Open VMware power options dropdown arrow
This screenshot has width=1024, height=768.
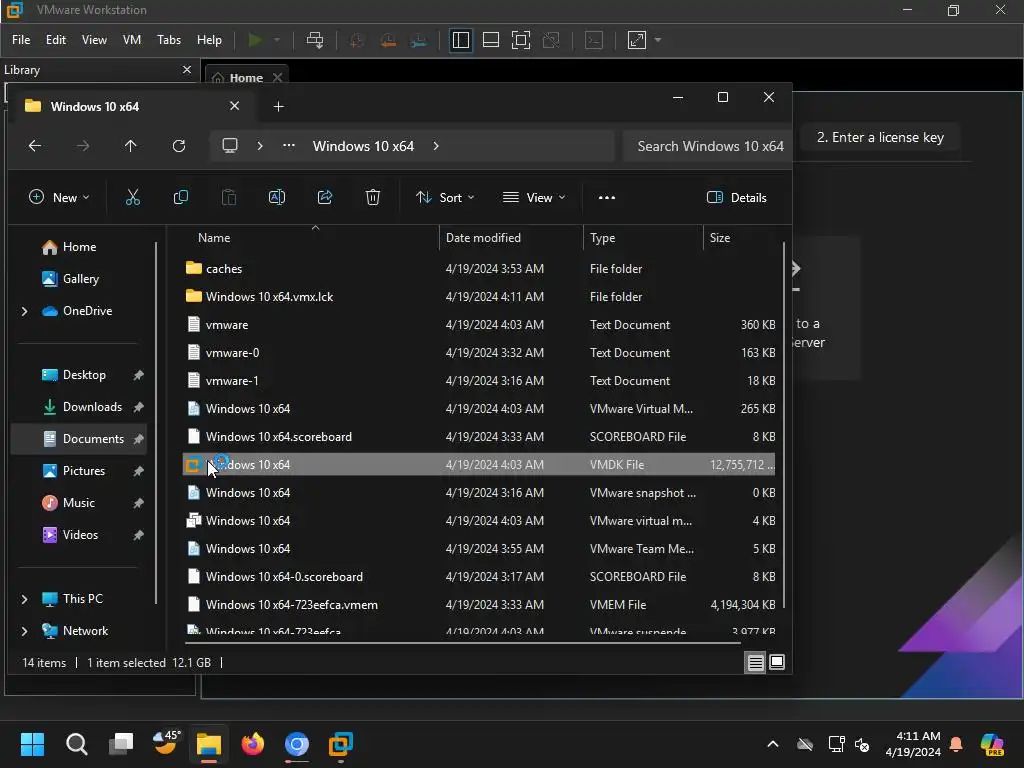[277, 40]
